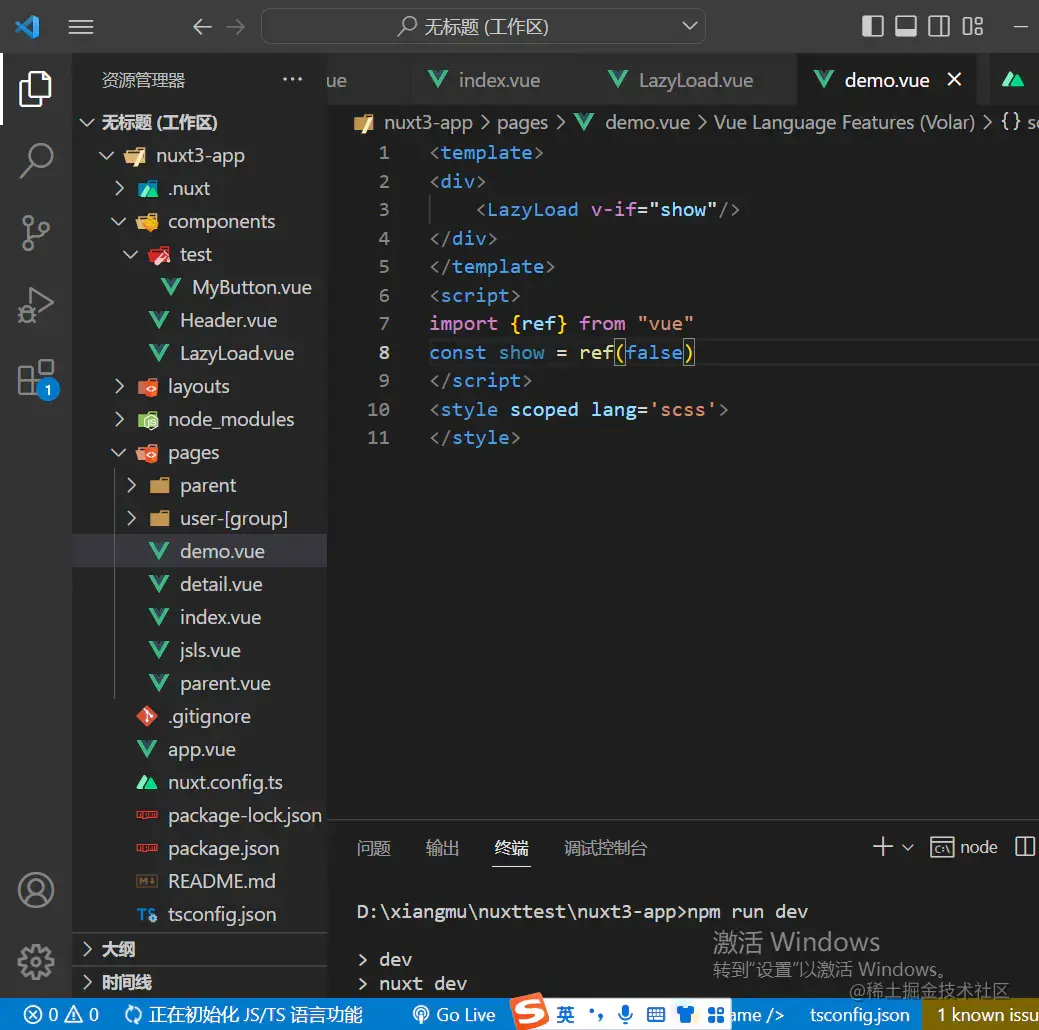Toggle secondary sidebar visibility
This screenshot has width=1039, height=1030.
(939, 27)
